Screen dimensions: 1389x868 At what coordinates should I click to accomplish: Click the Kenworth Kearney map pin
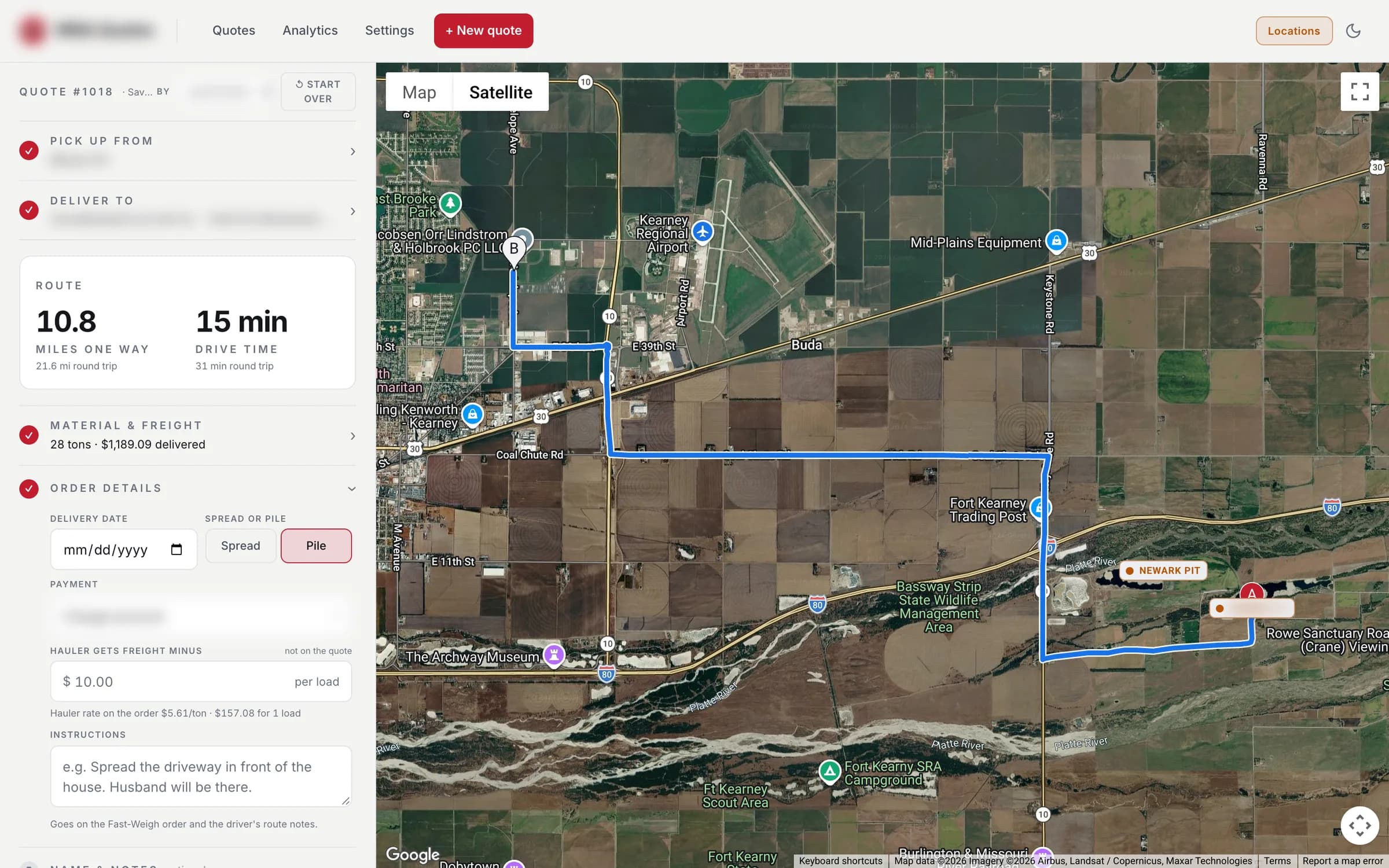click(x=472, y=415)
